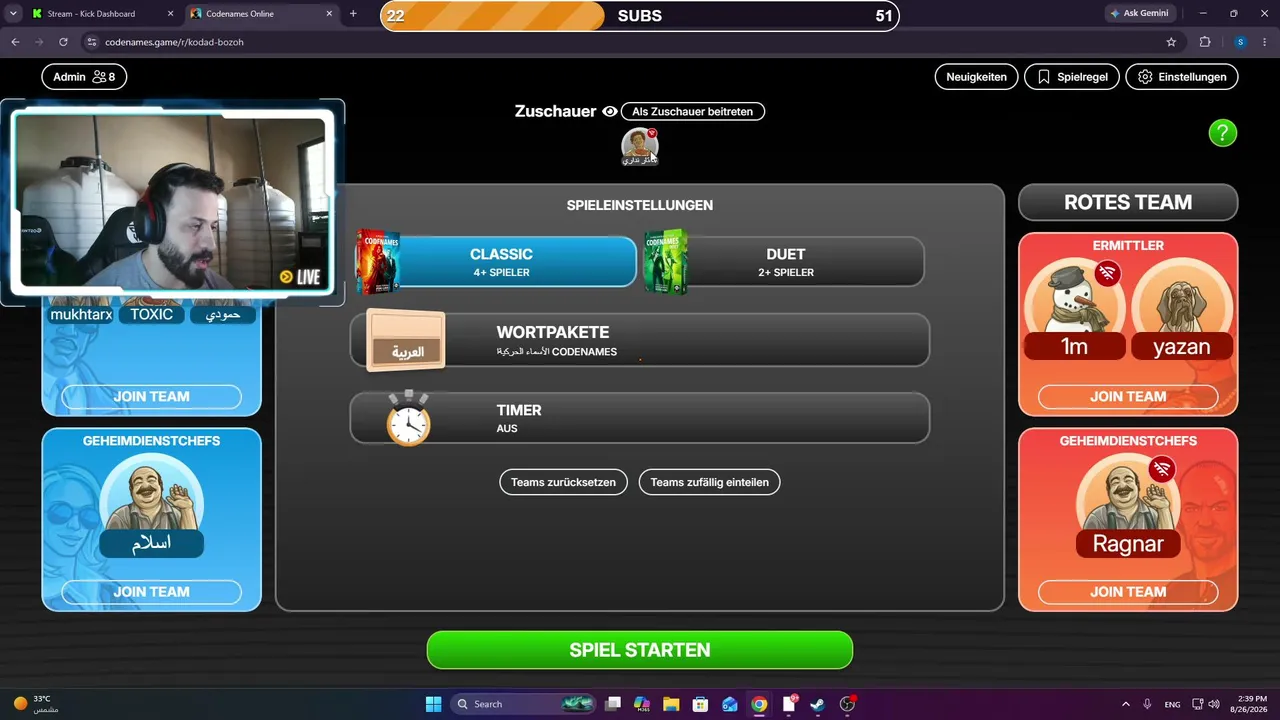Click اسلام's avatar in blue spymasters
Image resolution: width=1280 pixels, height=720 pixels.
151,495
